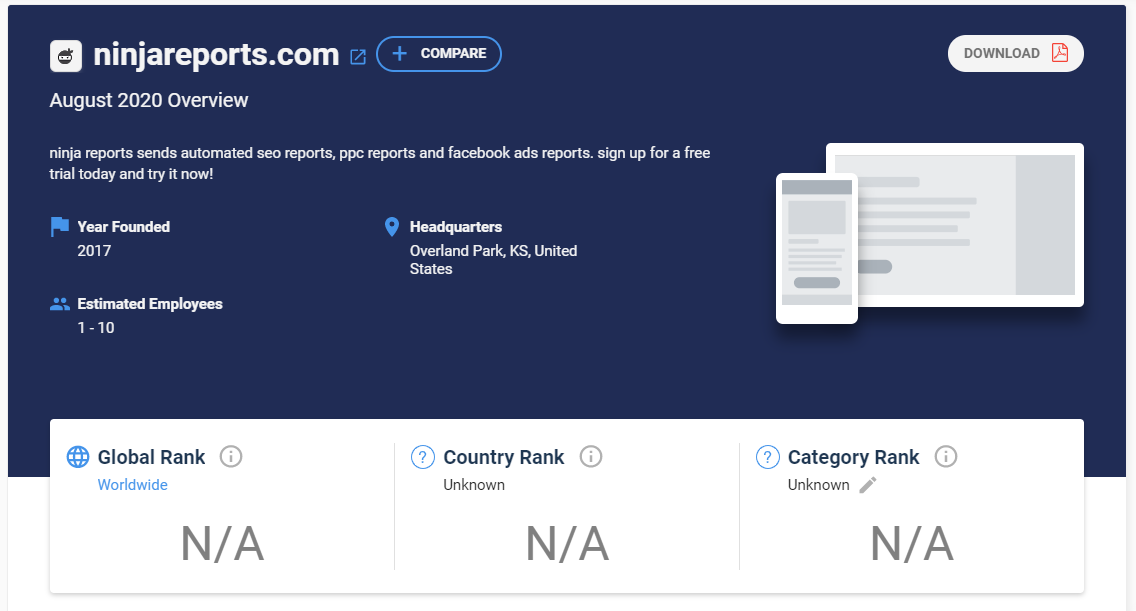Click the question mark beside Category Rank
The image size is (1136, 611).
(768, 457)
